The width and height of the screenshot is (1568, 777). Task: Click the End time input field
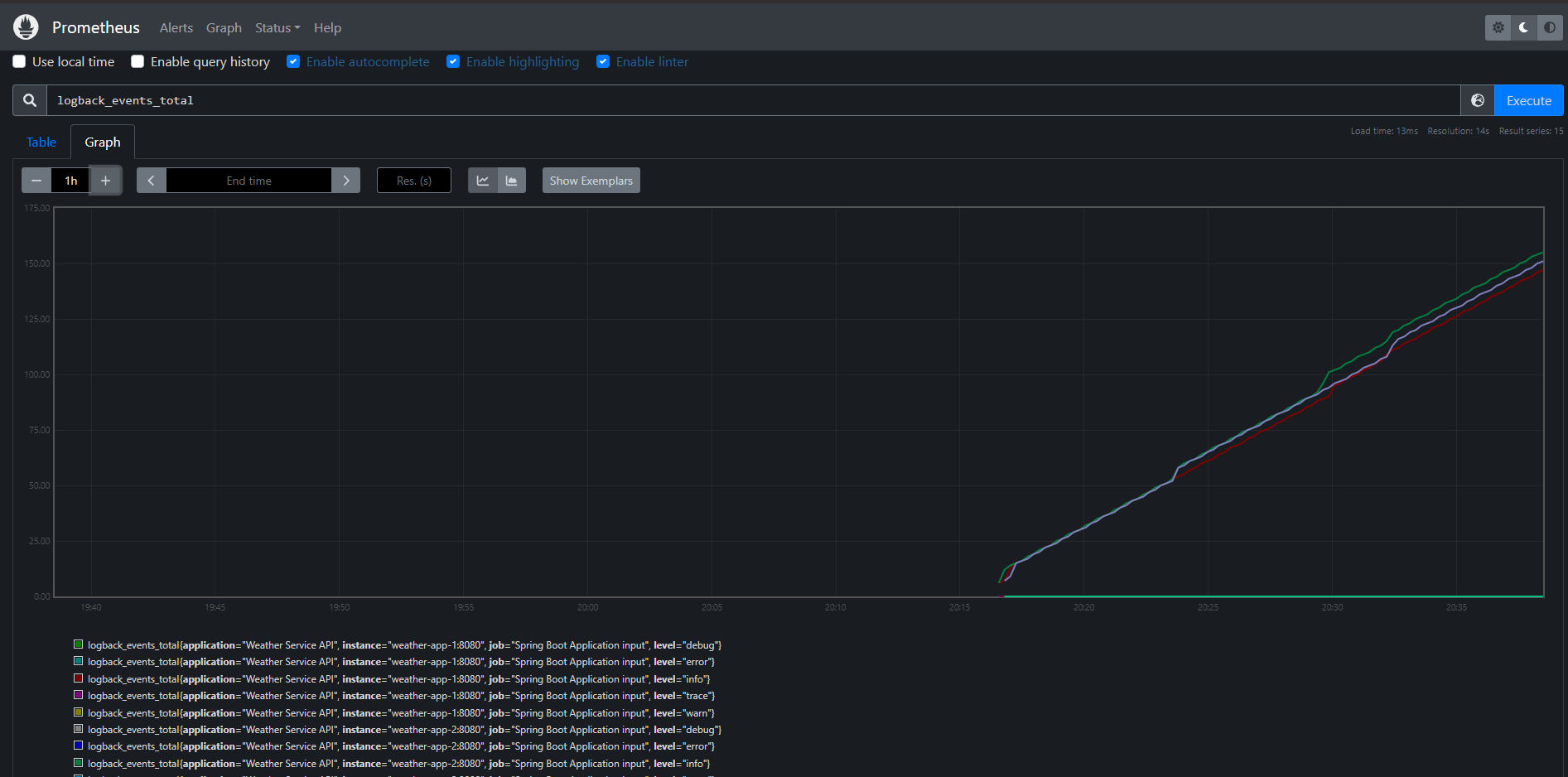click(248, 181)
